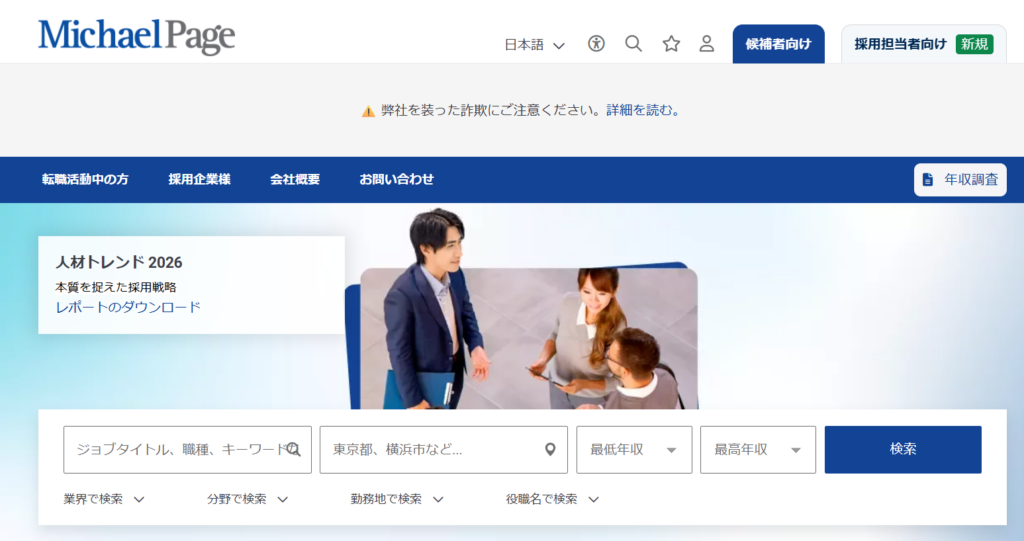This screenshot has height=541, width=1024.
Task: Expand 役職名で検索 options
Action: (552, 499)
